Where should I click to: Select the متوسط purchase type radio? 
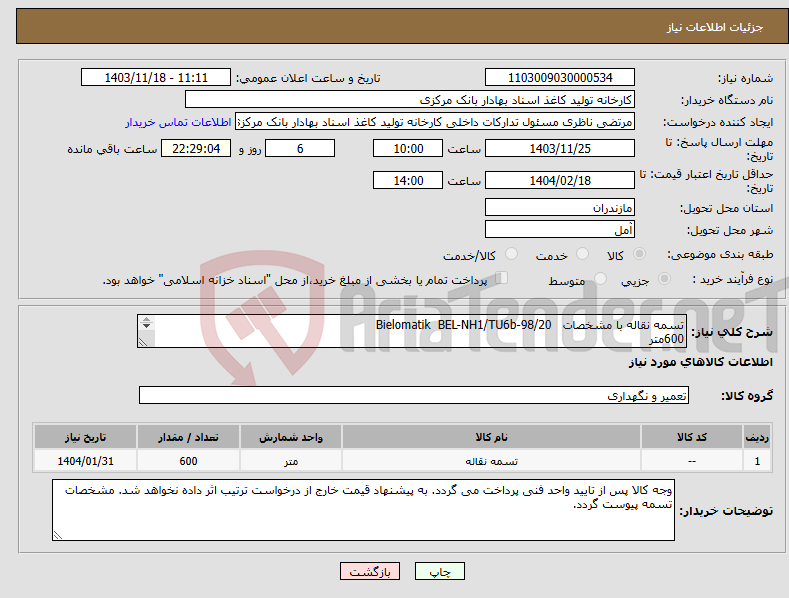point(600,278)
